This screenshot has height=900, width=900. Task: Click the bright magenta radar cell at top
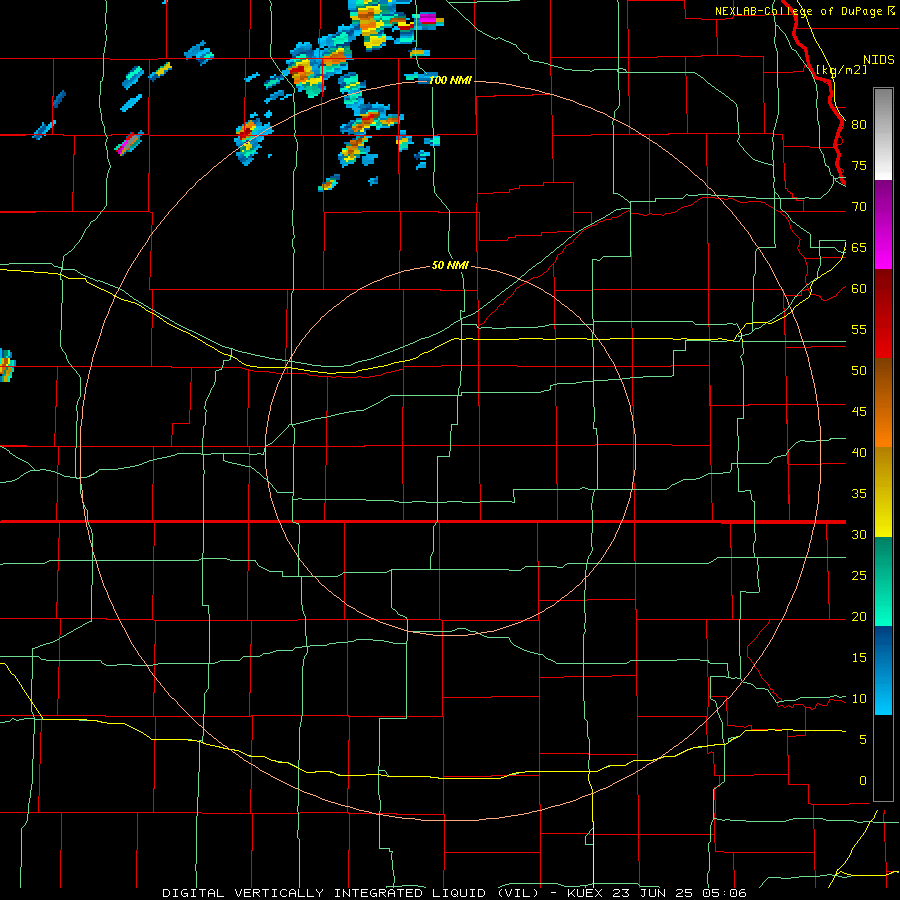(x=428, y=18)
